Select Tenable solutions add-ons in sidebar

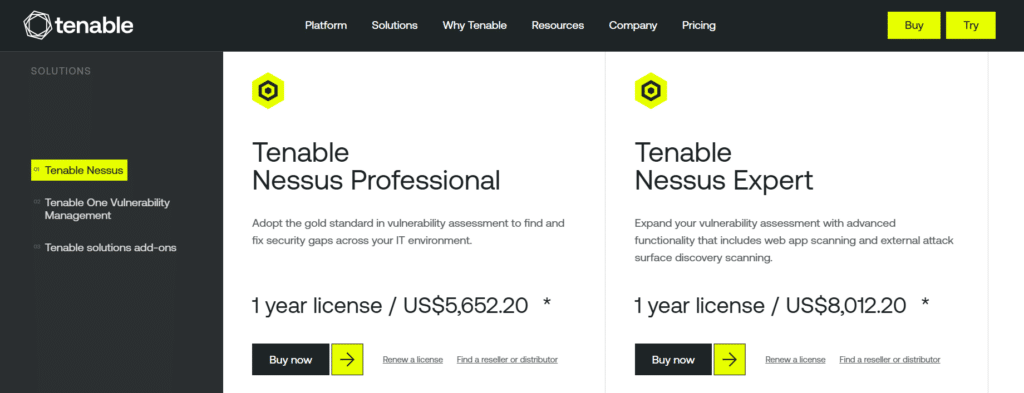point(110,247)
